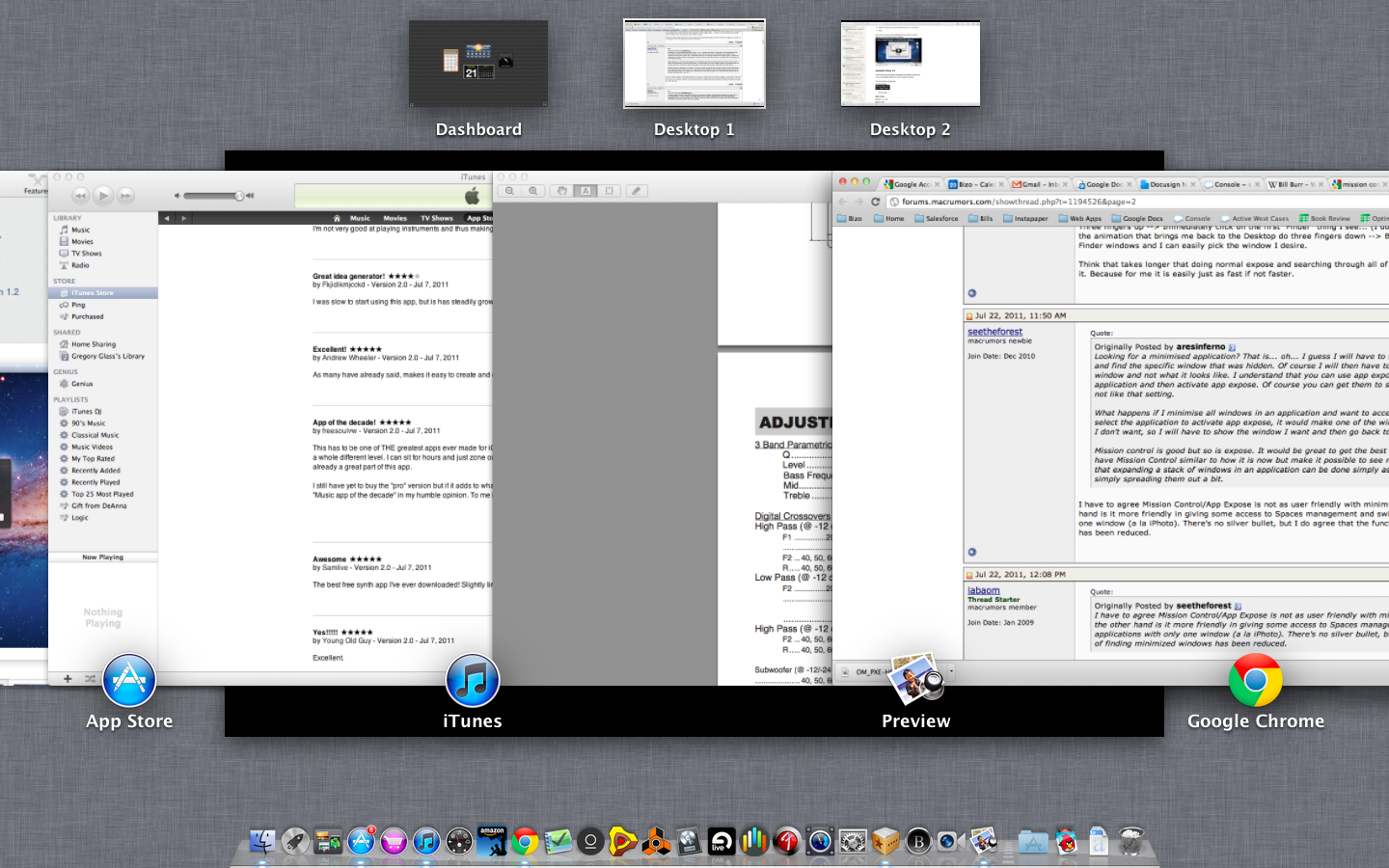The width and height of the screenshot is (1389, 868).
Task: Click Preview annotate pencil toolbar button
Action: (x=636, y=191)
